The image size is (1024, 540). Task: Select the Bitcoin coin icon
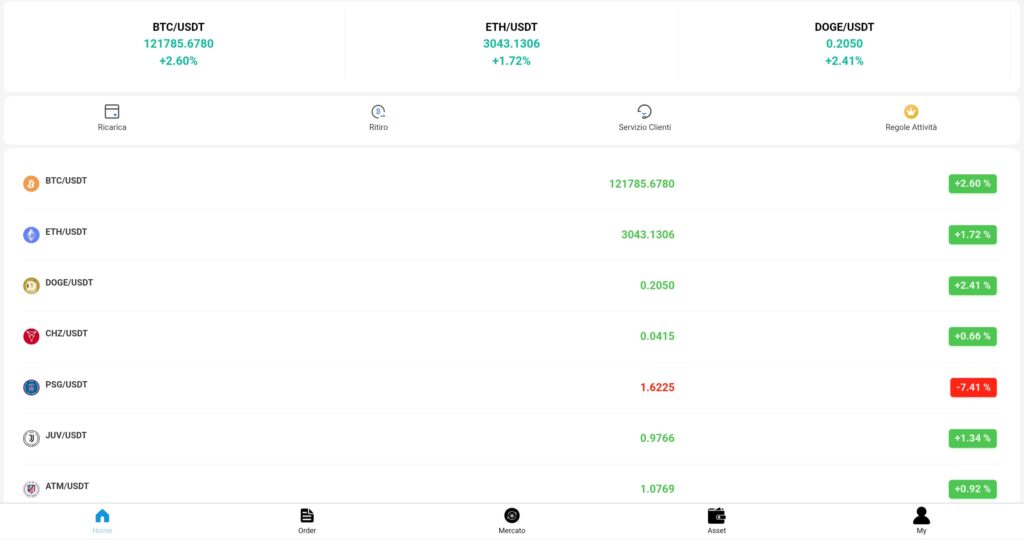(x=31, y=184)
